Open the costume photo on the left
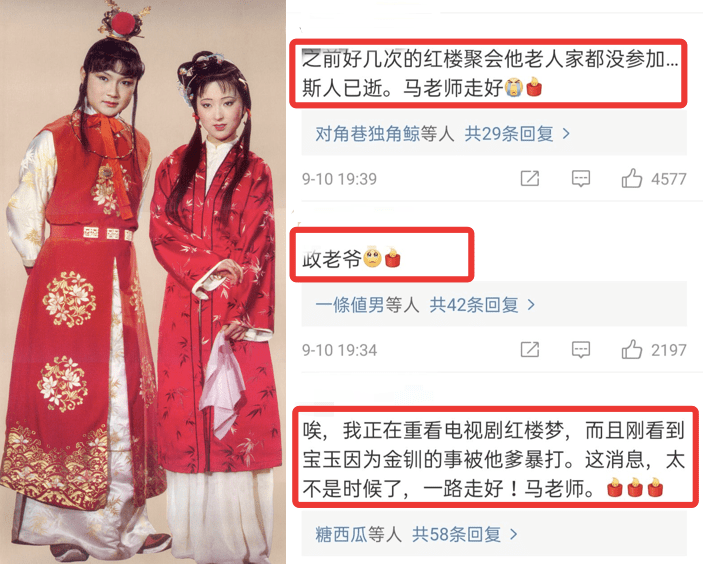 point(143,282)
